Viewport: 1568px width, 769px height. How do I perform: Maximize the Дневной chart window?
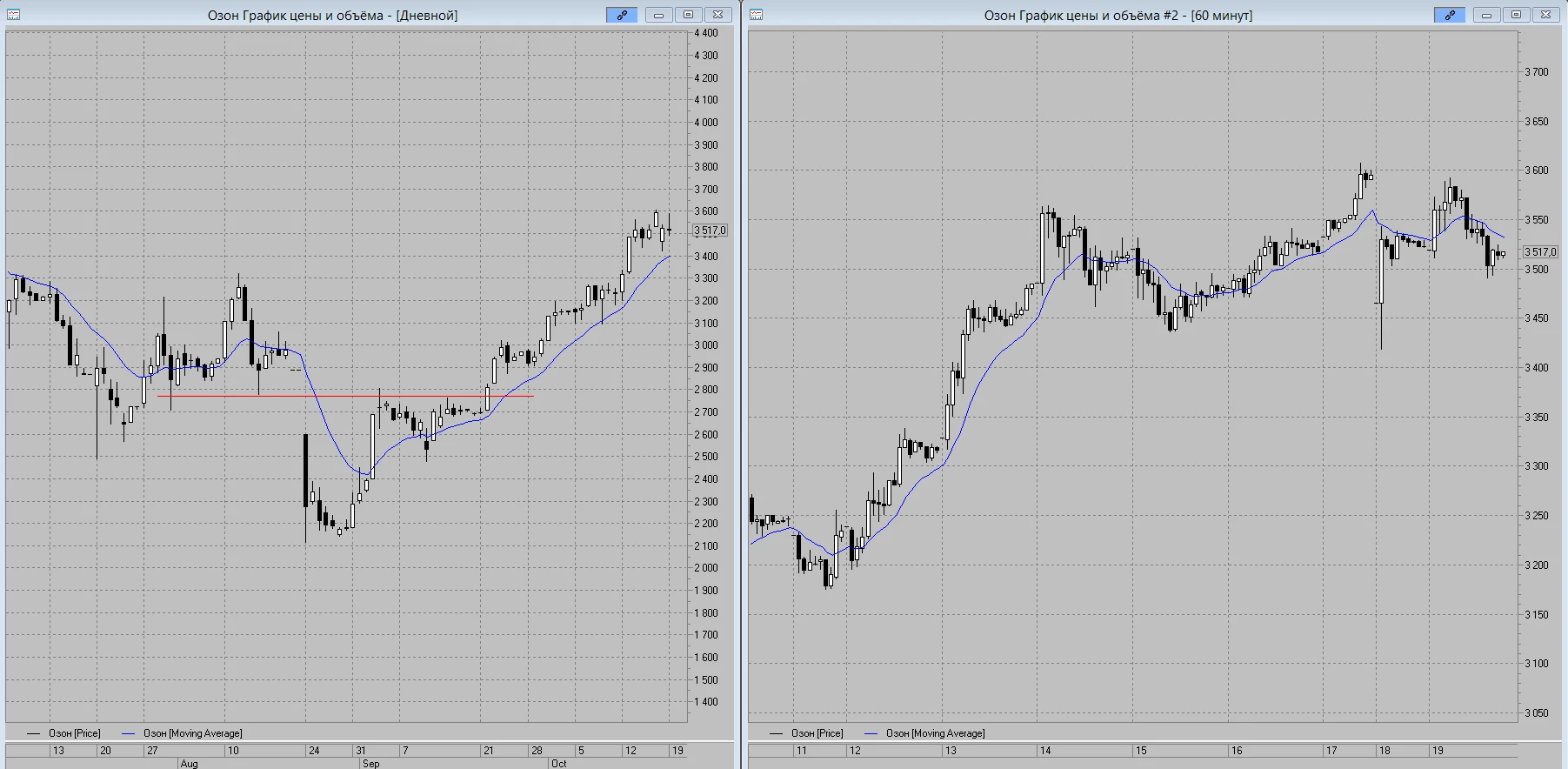pyautogui.click(x=689, y=15)
